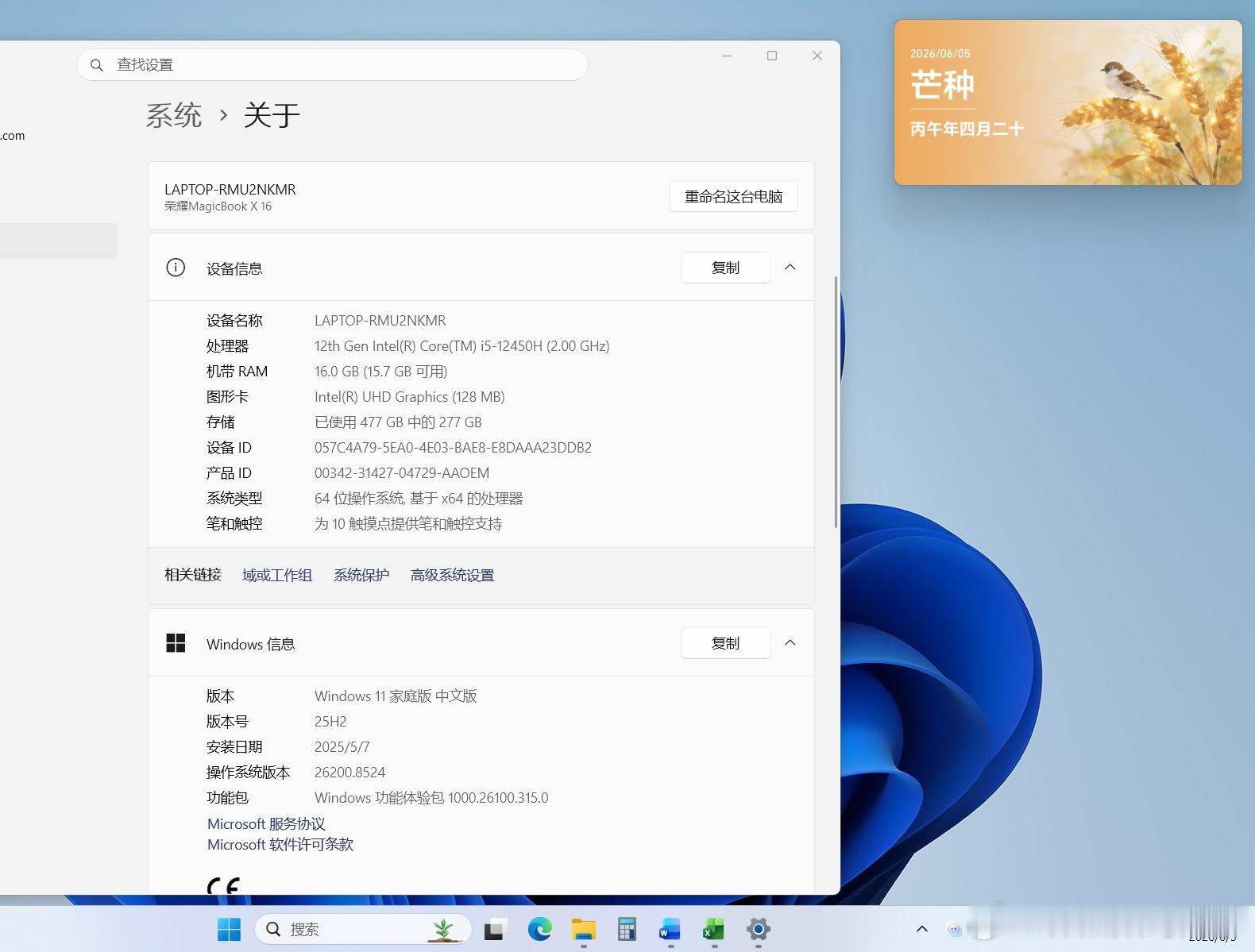Click the model name 荣耀MagicBook X 16
The height and width of the screenshot is (952, 1255).
tap(218, 206)
